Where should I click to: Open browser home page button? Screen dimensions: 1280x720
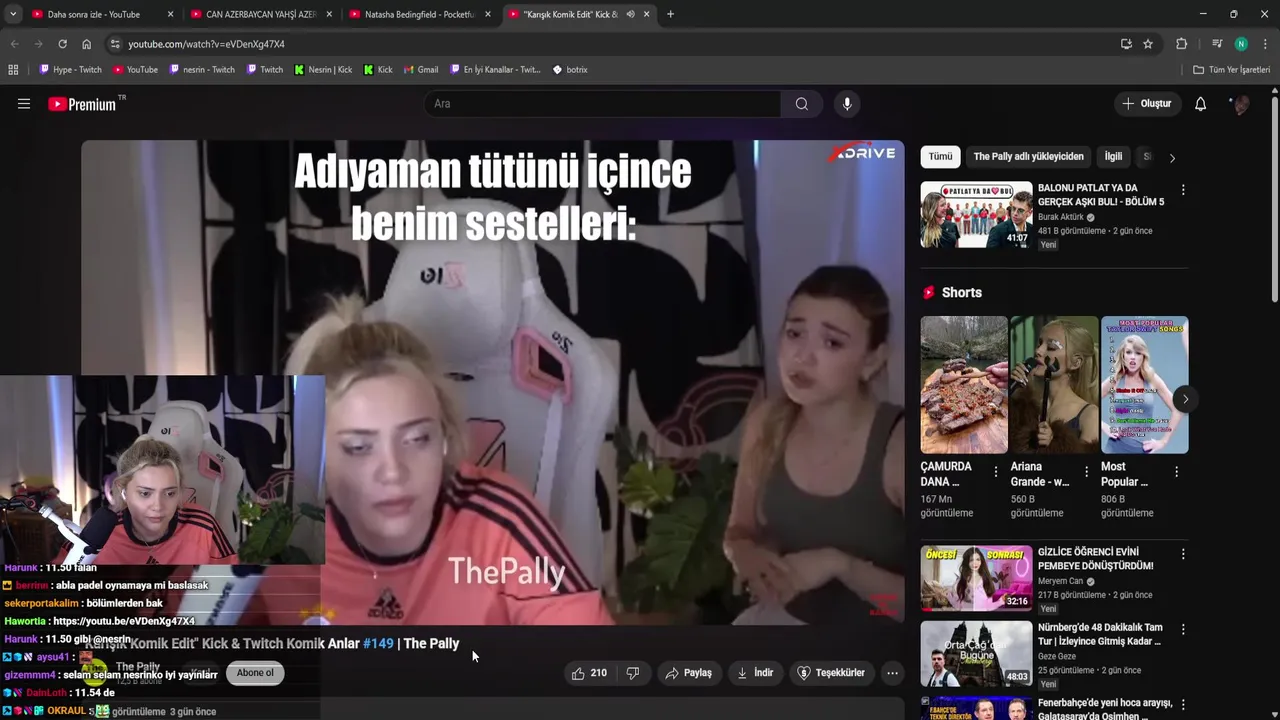[x=87, y=44]
